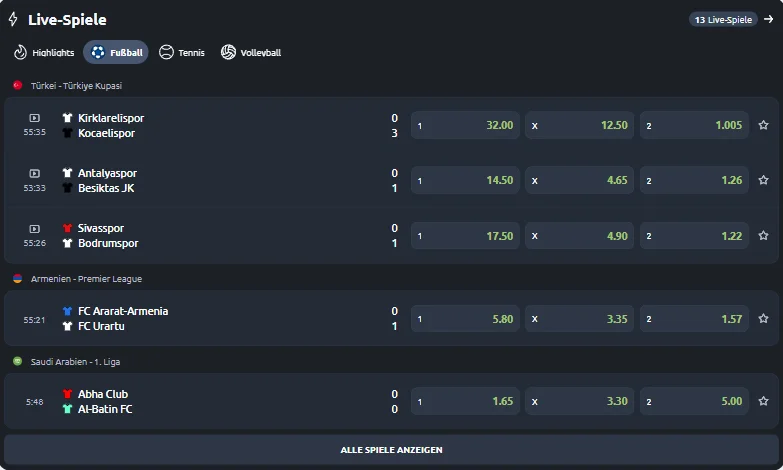Open all live games via arrow icon
The height and width of the screenshot is (470, 783).
click(769, 19)
